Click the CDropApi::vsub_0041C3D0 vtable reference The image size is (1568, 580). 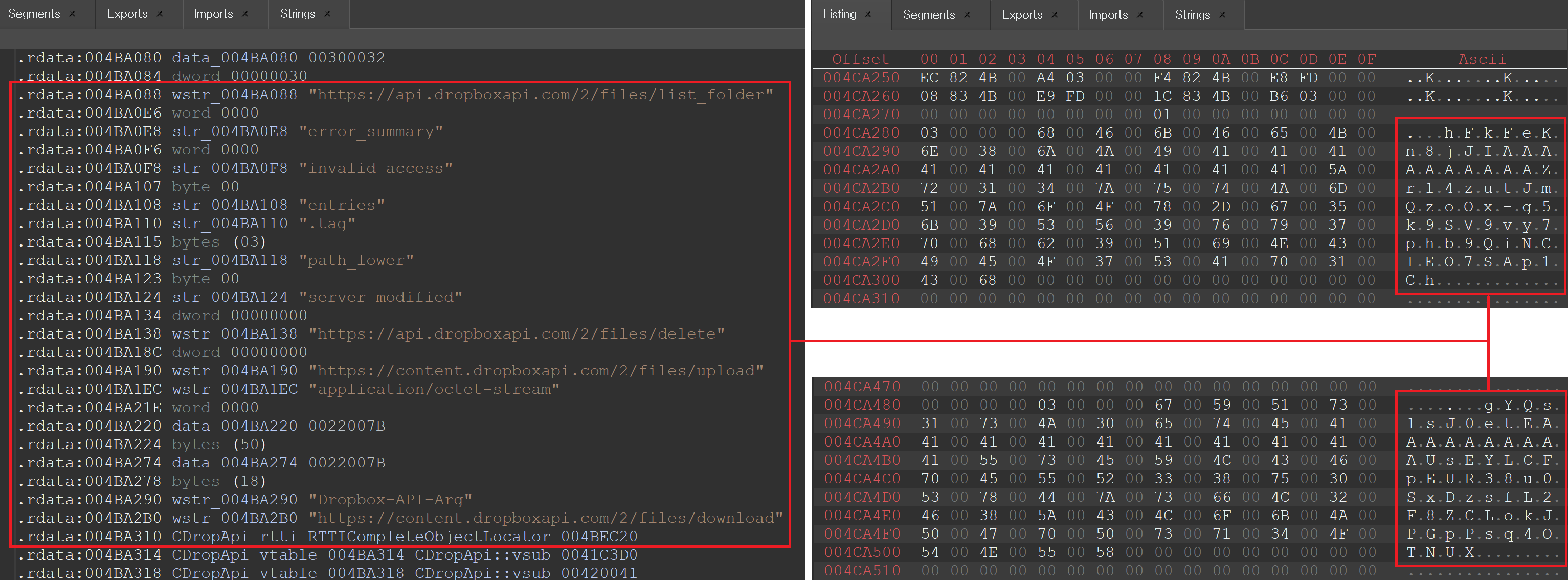click(x=526, y=555)
